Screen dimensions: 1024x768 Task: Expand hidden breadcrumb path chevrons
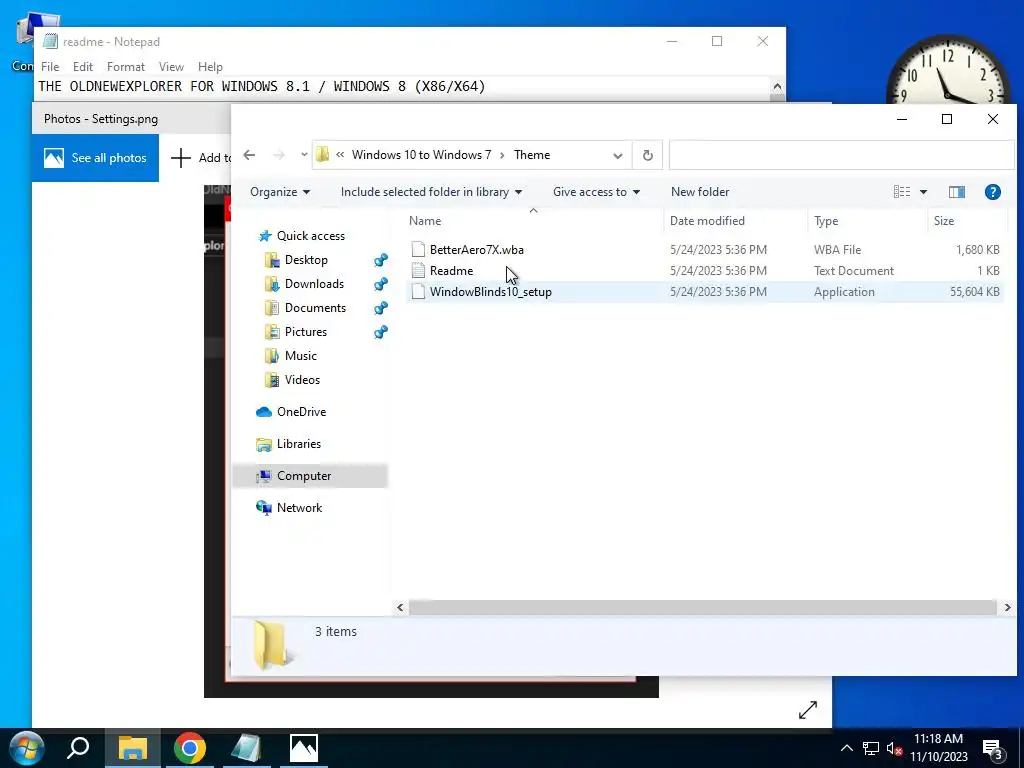340,155
